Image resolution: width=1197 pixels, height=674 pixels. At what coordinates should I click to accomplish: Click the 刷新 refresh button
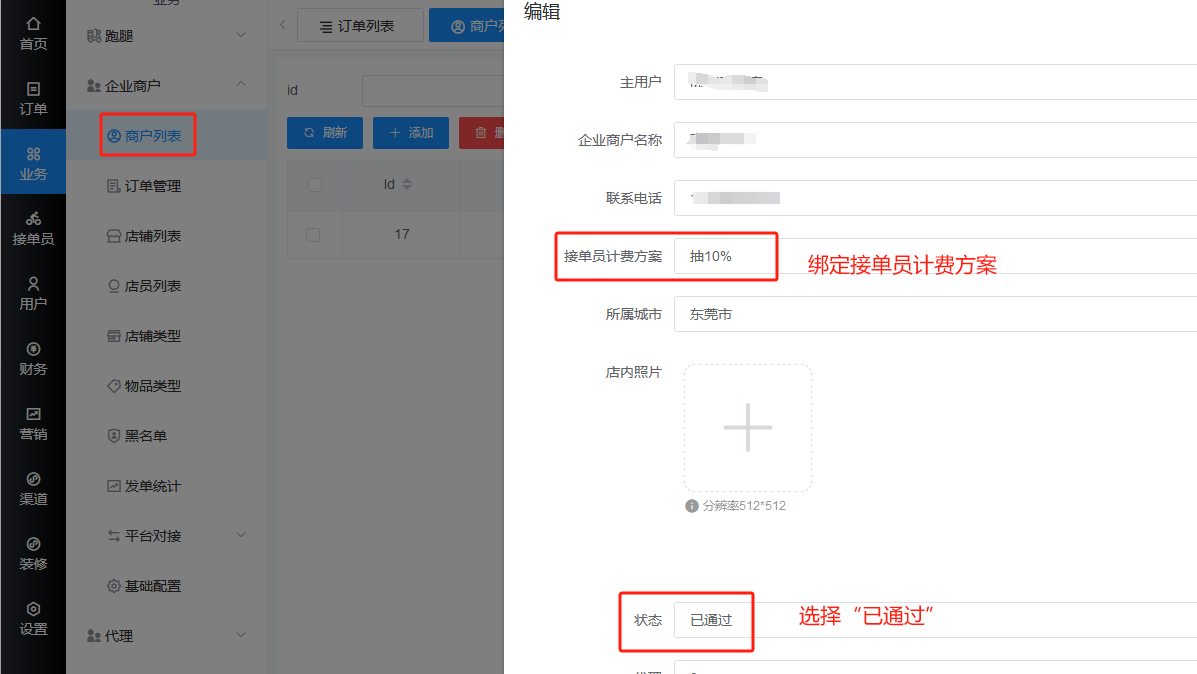tap(325, 133)
